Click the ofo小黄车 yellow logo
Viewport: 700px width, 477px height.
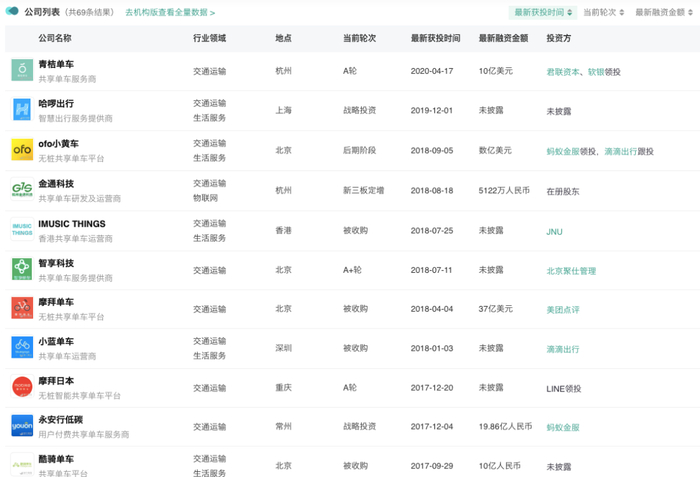coord(22,150)
